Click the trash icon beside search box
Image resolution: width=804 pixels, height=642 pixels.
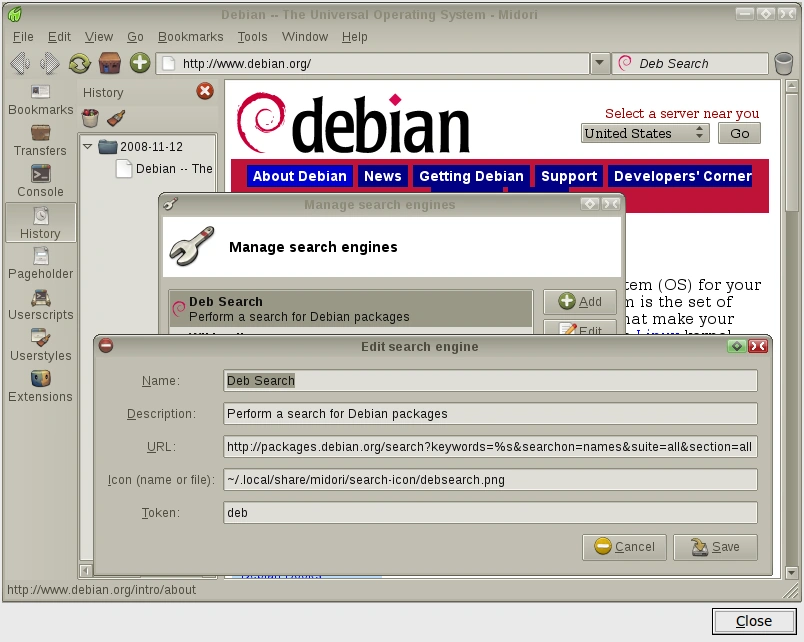[x=783, y=64]
